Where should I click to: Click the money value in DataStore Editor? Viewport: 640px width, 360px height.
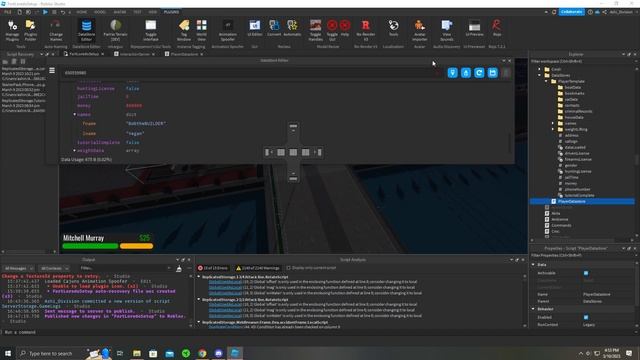134,106
